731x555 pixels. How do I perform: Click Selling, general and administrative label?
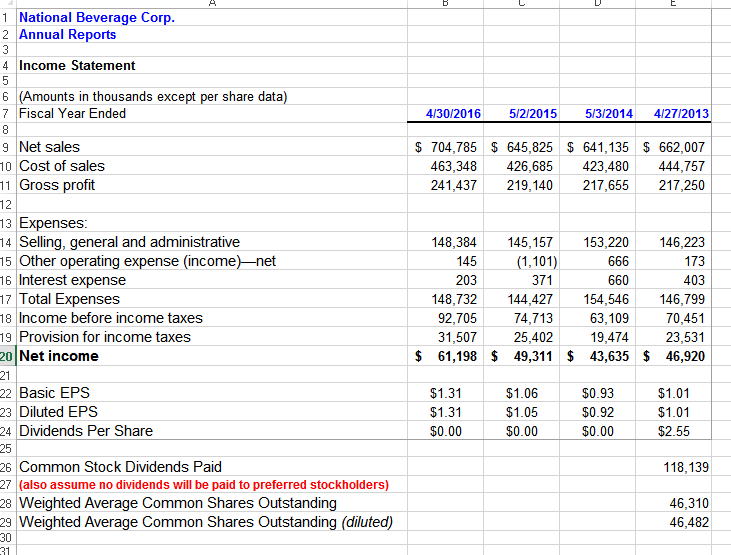click(x=129, y=242)
